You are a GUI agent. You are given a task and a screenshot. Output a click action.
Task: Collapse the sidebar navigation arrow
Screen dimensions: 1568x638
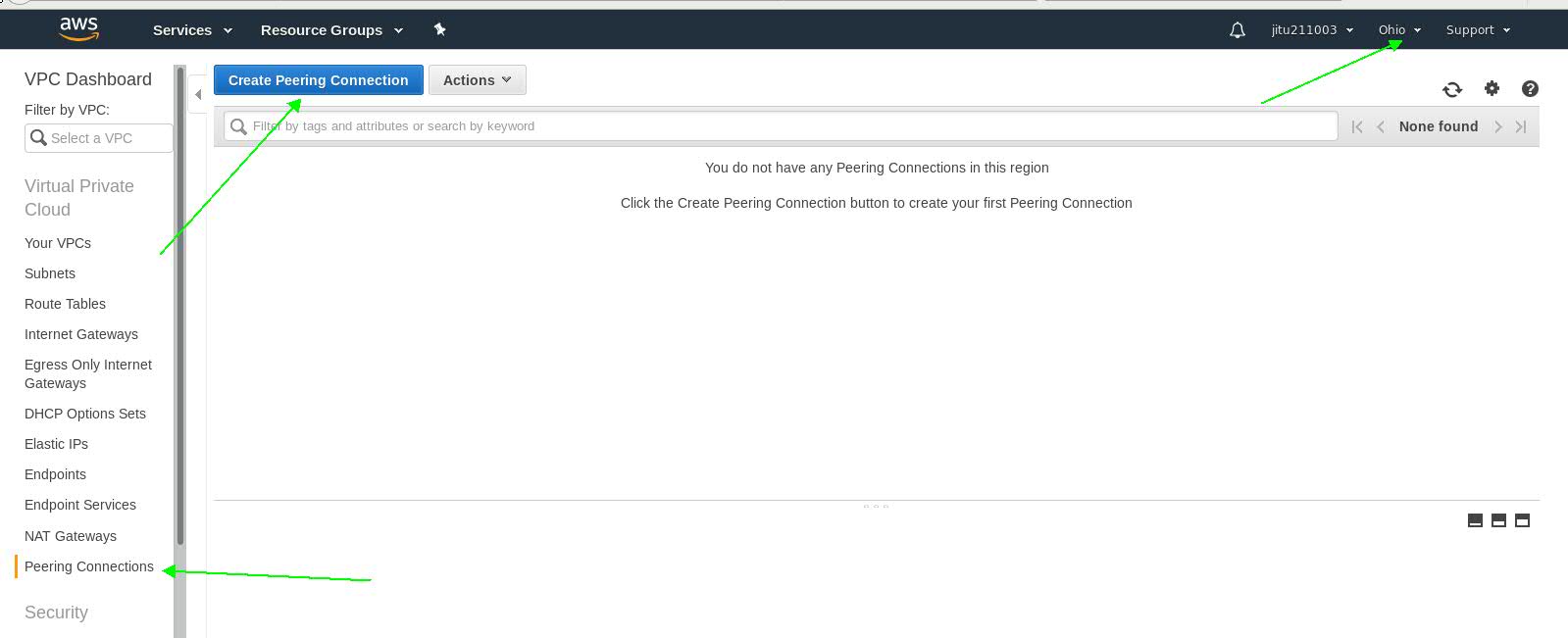(198, 95)
